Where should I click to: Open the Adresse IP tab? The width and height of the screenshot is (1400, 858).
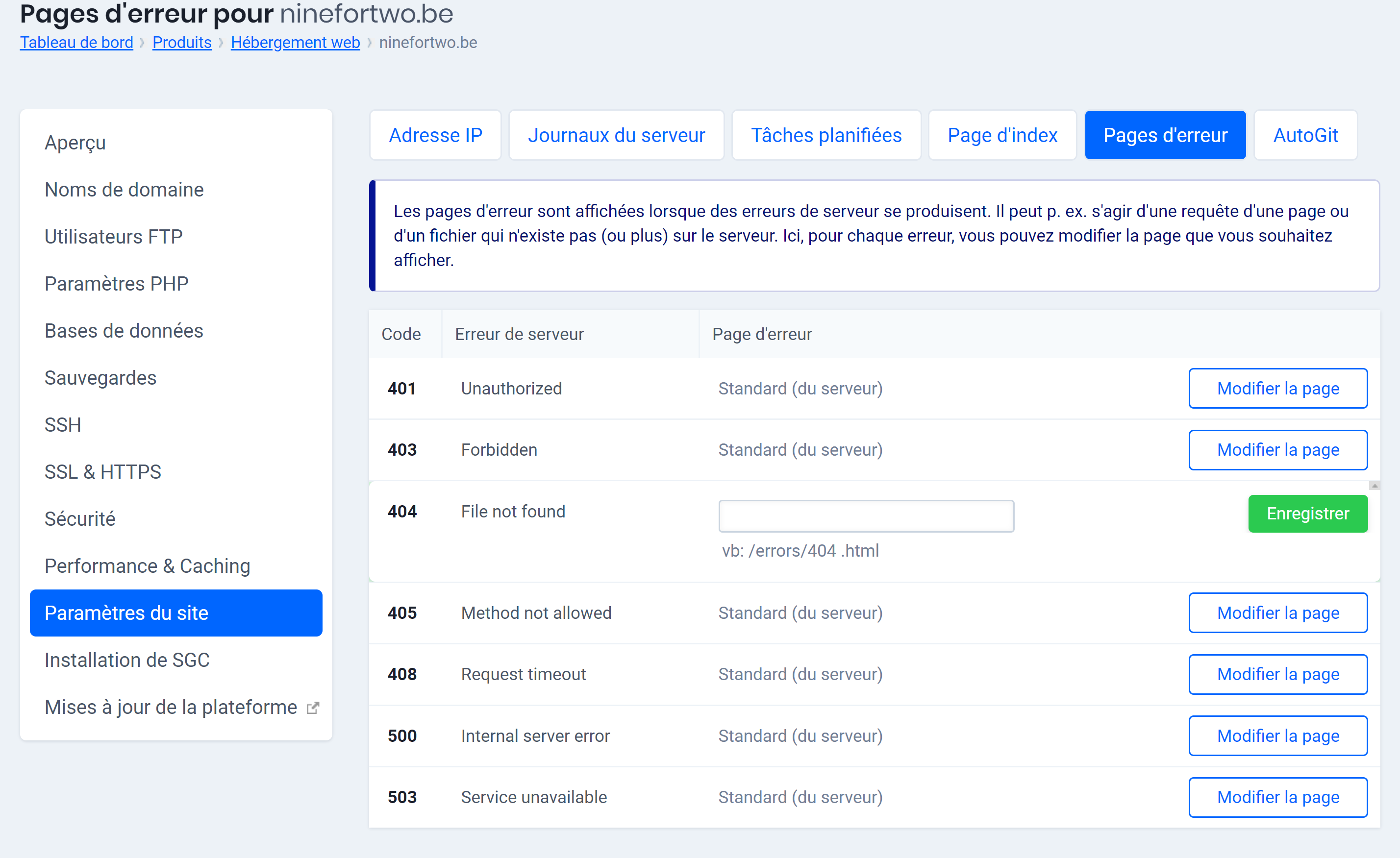point(435,135)
